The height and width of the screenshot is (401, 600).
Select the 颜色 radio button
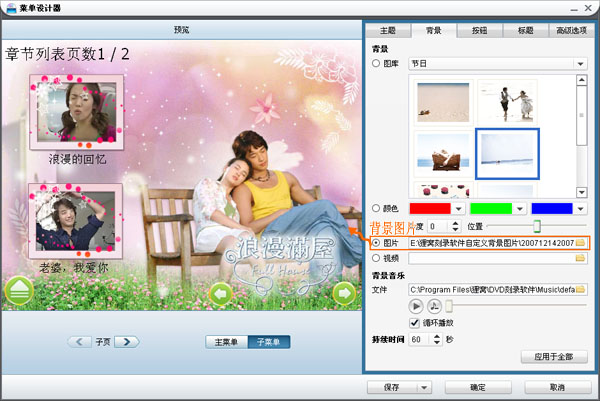[x=376, y=208]
